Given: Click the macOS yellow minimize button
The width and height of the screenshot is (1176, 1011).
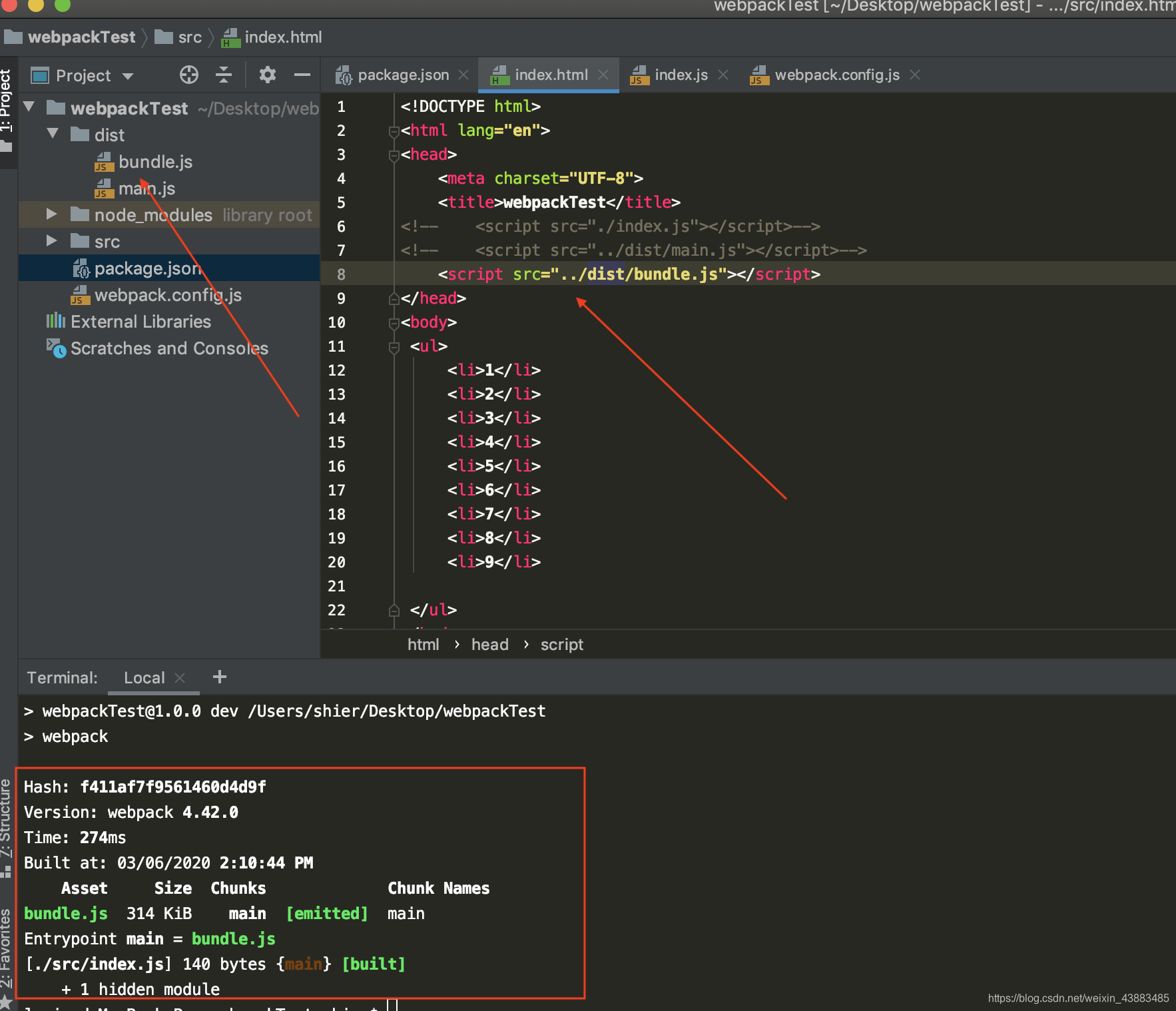Looking at the screenshot, I should coord(35,5).
